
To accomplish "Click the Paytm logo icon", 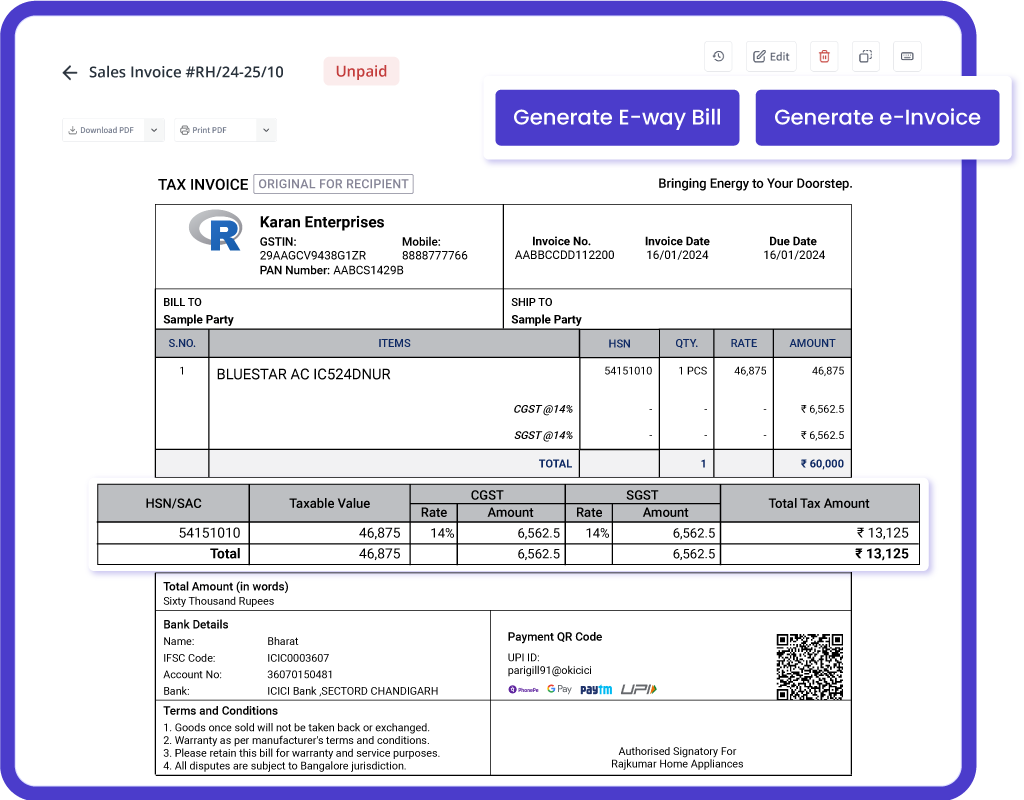I will 596,690.
